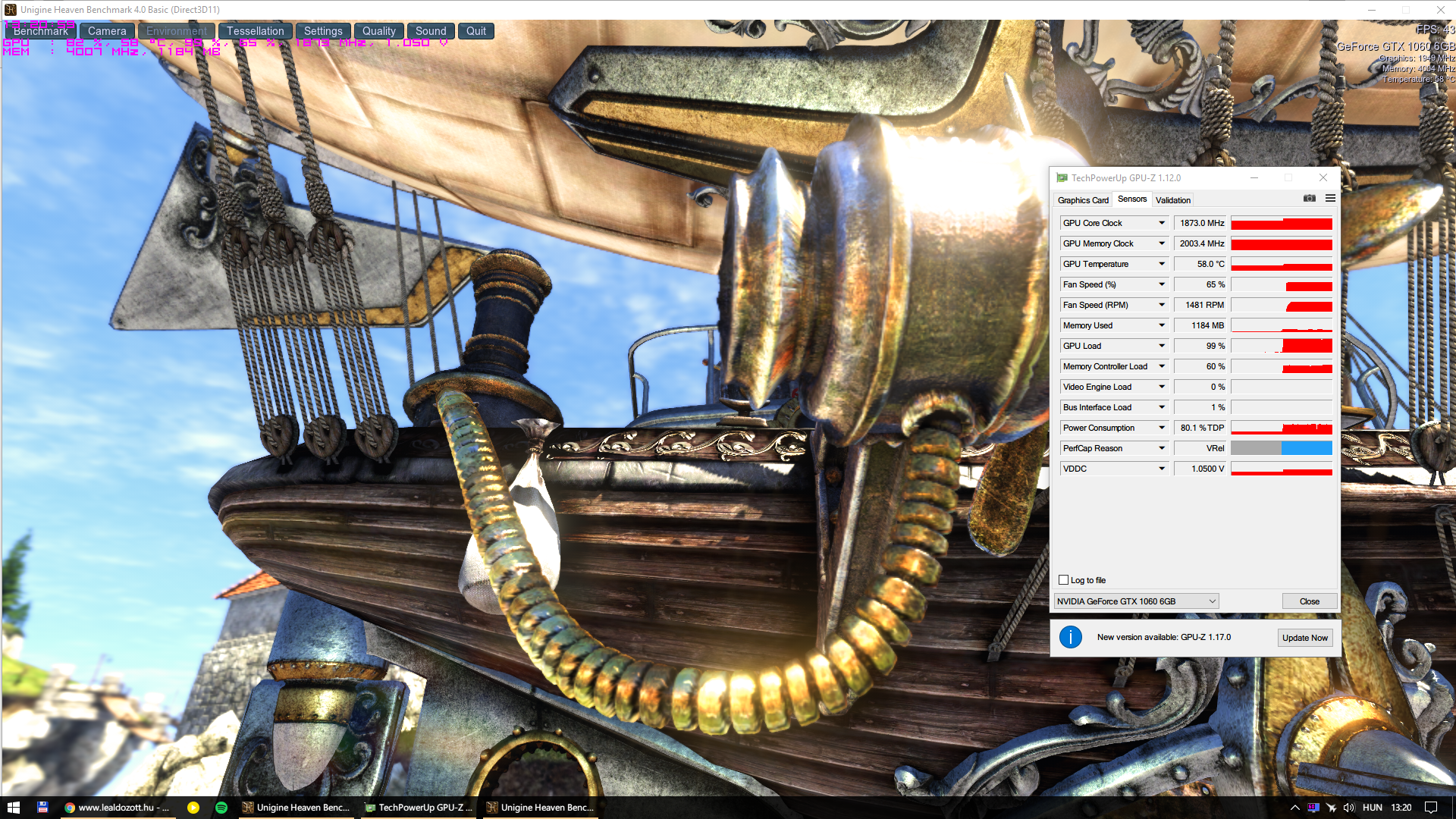Click the yellow round taskbar icon

tap(193, 808)
